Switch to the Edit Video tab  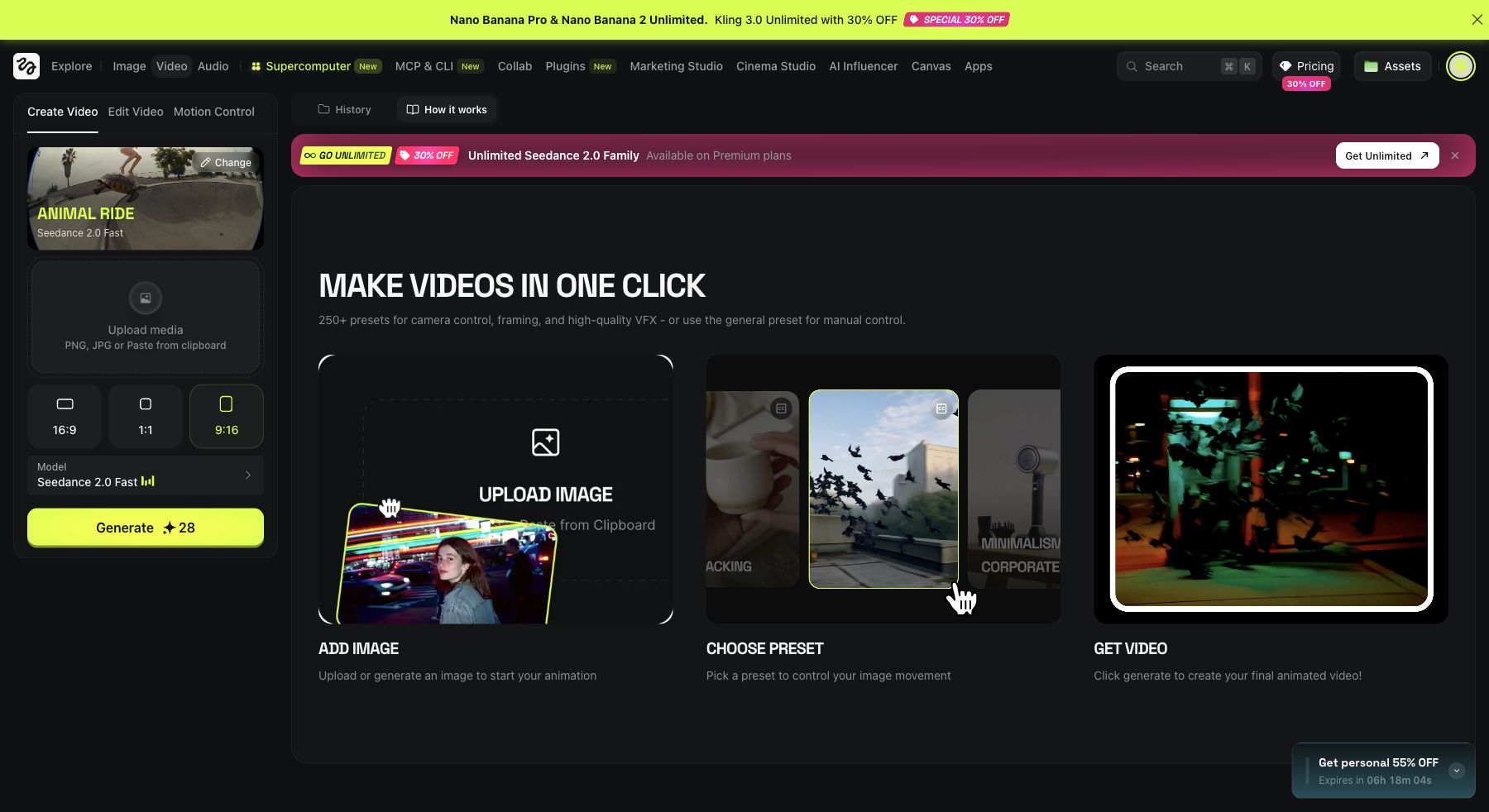point(136,112)
